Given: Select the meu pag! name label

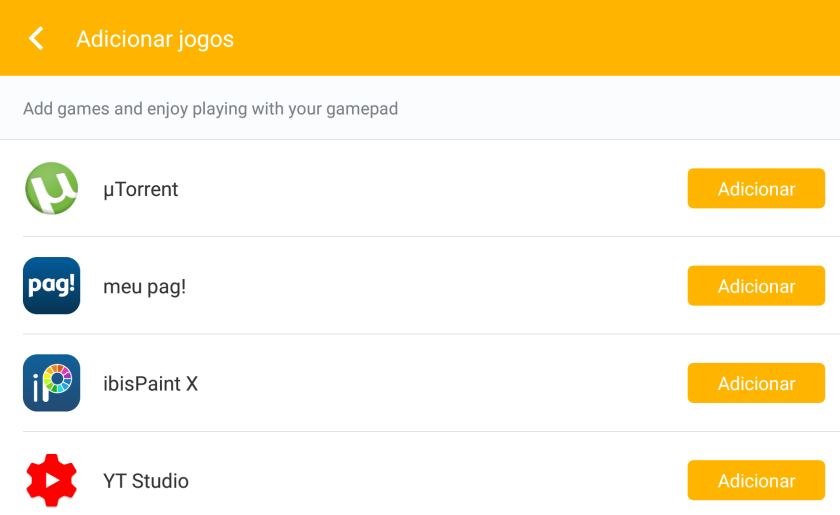Looking at the screenshot, I should click(x=145, y=286).
